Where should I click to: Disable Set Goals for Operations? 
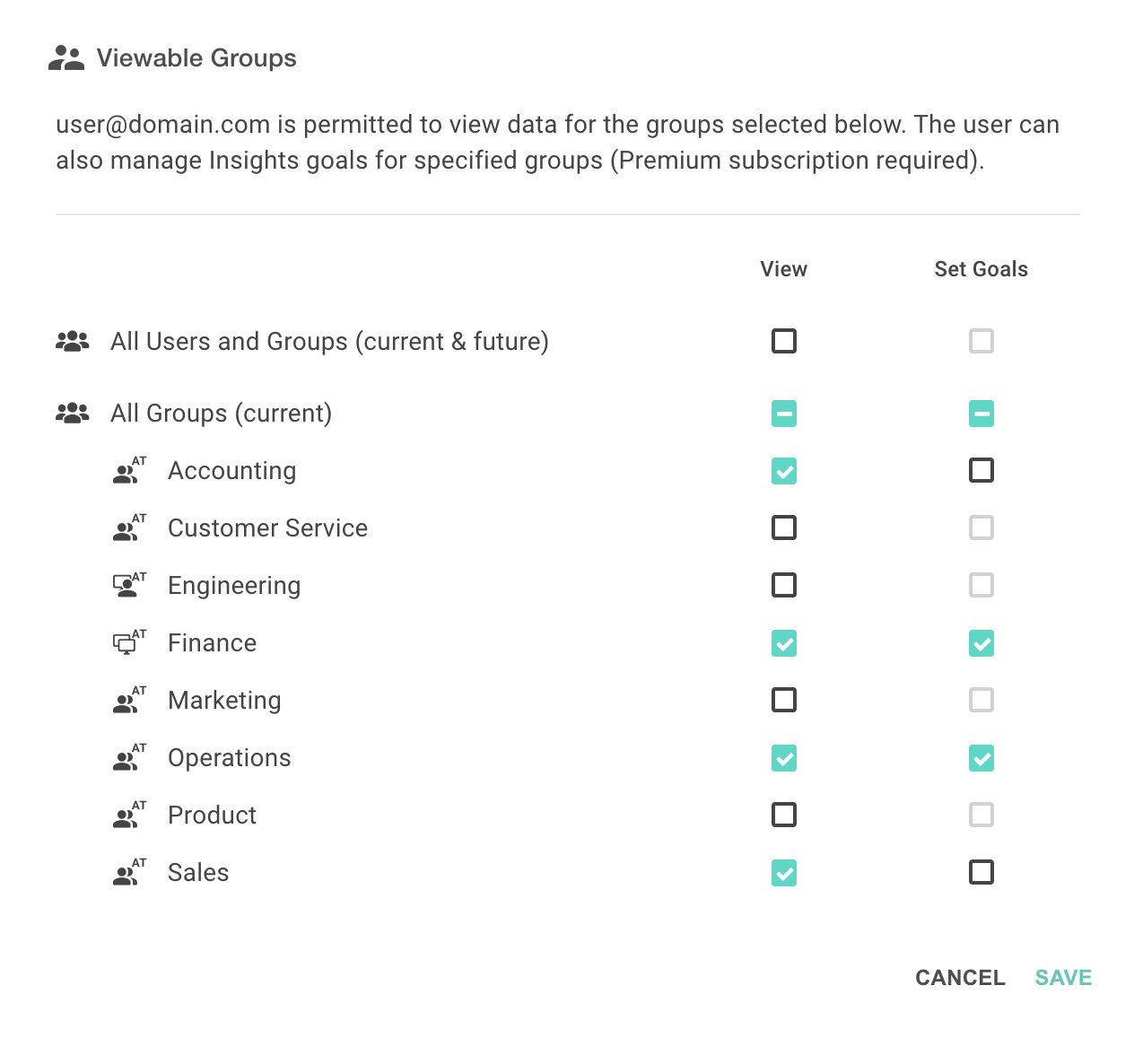(981, 758)
